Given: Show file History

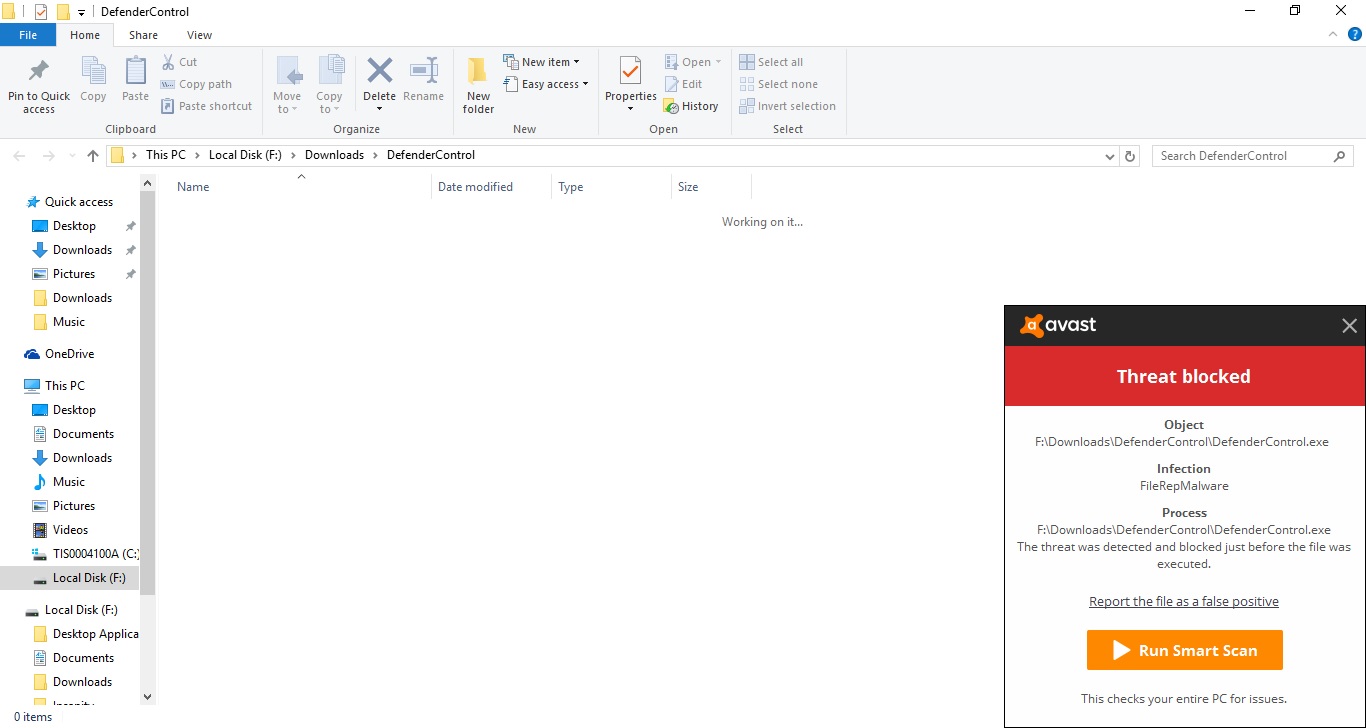Looking at the screenshot, I should (x=691, y=106).
